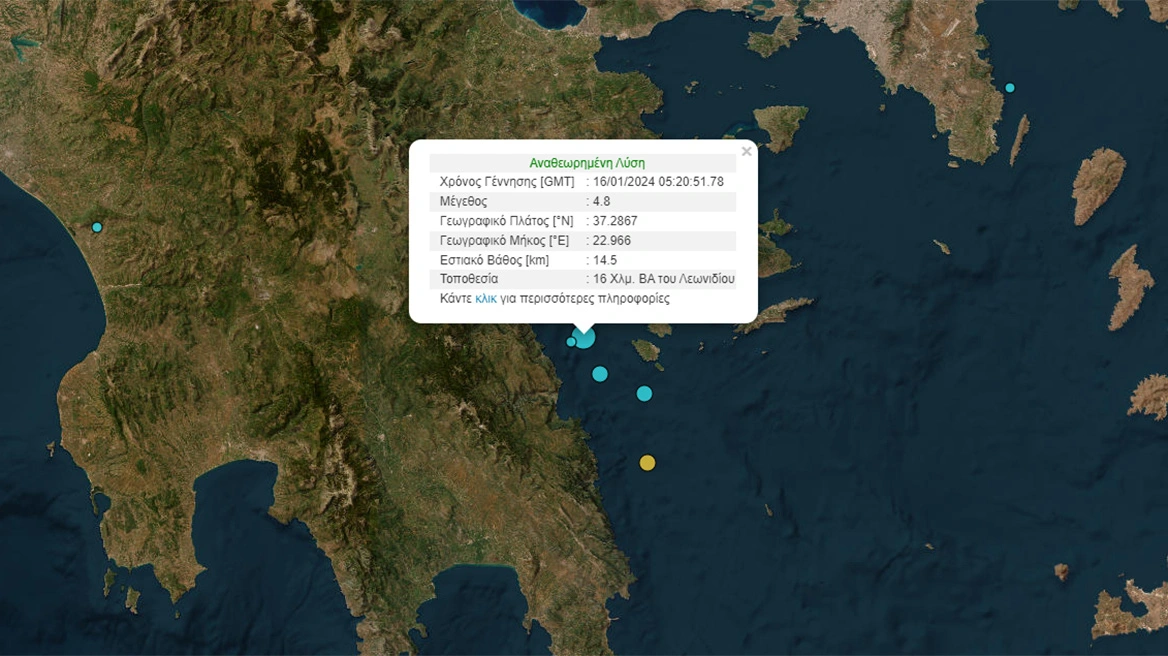This screenshot has width=1168, height=656.
Task: Click the medium cyan marker just below largest marker
Action: 600,374
